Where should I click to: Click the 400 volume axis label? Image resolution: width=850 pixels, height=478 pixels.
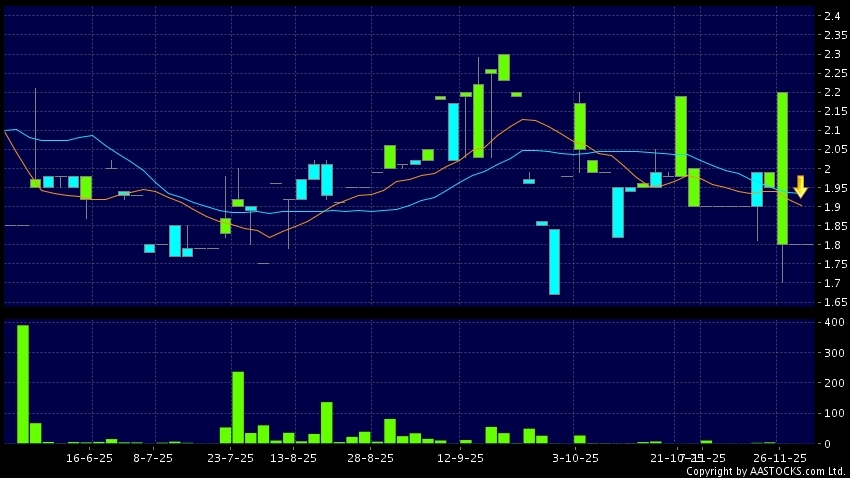(831, 323)
